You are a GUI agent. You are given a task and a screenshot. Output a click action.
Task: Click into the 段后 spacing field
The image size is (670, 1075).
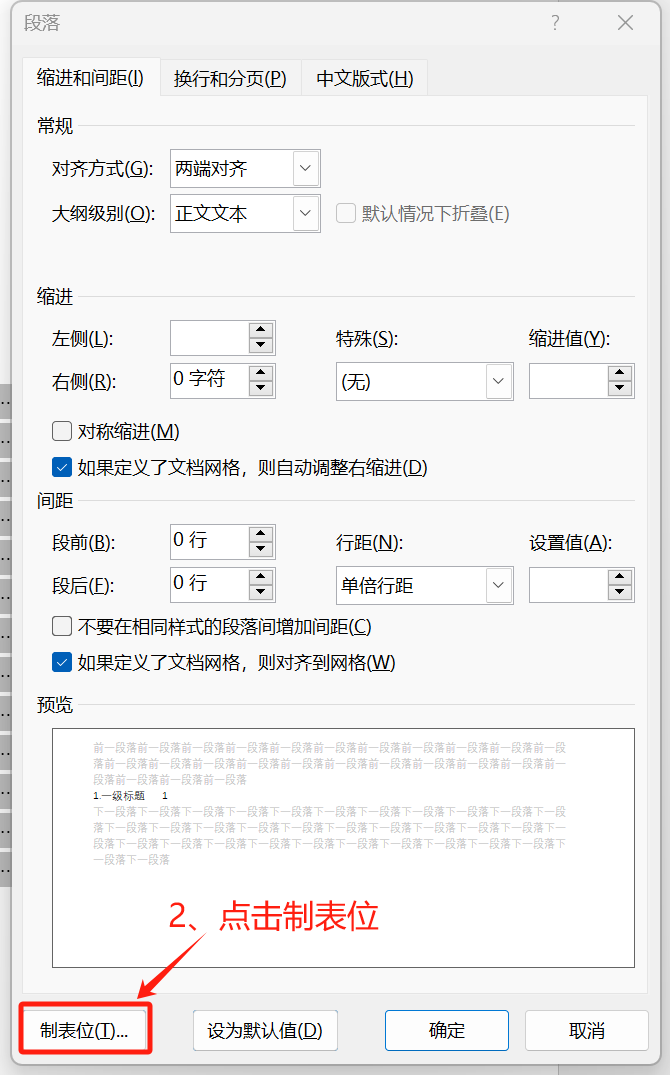[209, 585]
